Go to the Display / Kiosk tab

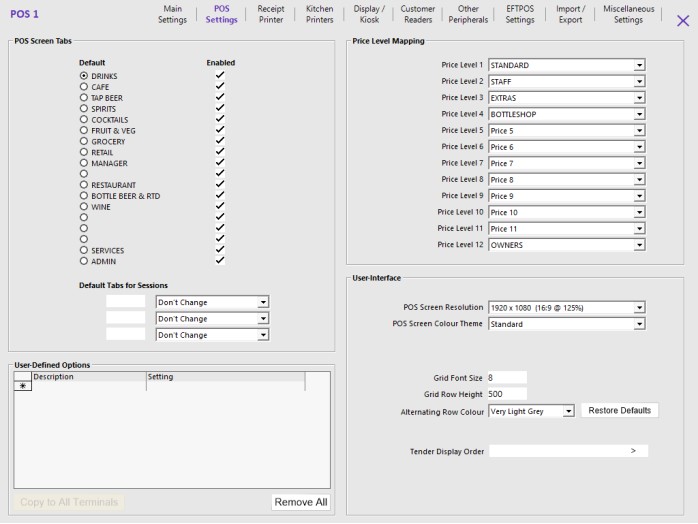(369, 14)
